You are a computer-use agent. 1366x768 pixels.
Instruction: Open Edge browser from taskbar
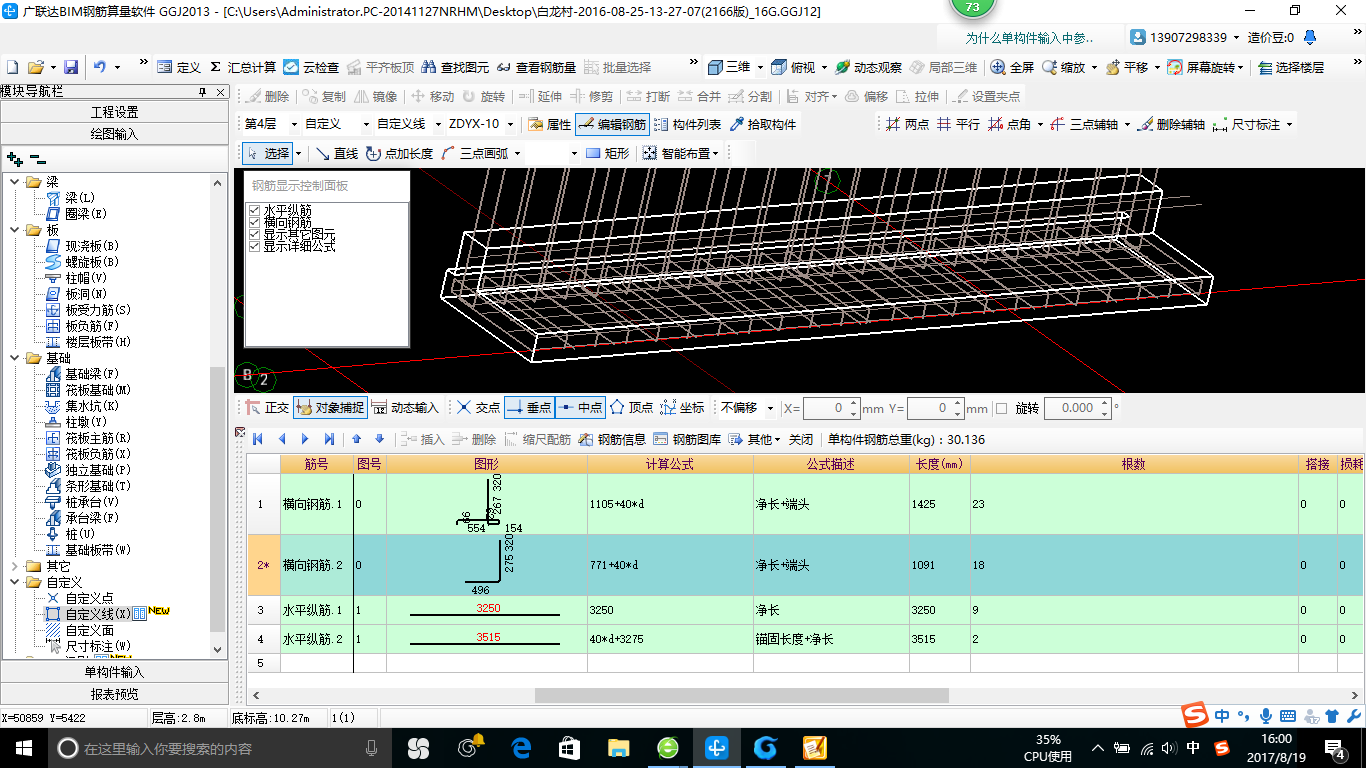(x=520, y=747)
